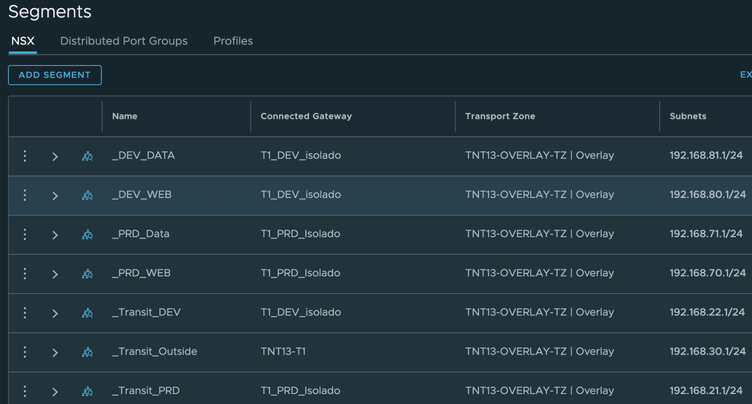752x404 pixels.
Task: Select the NSX tab
Action: tap(22, 41)
